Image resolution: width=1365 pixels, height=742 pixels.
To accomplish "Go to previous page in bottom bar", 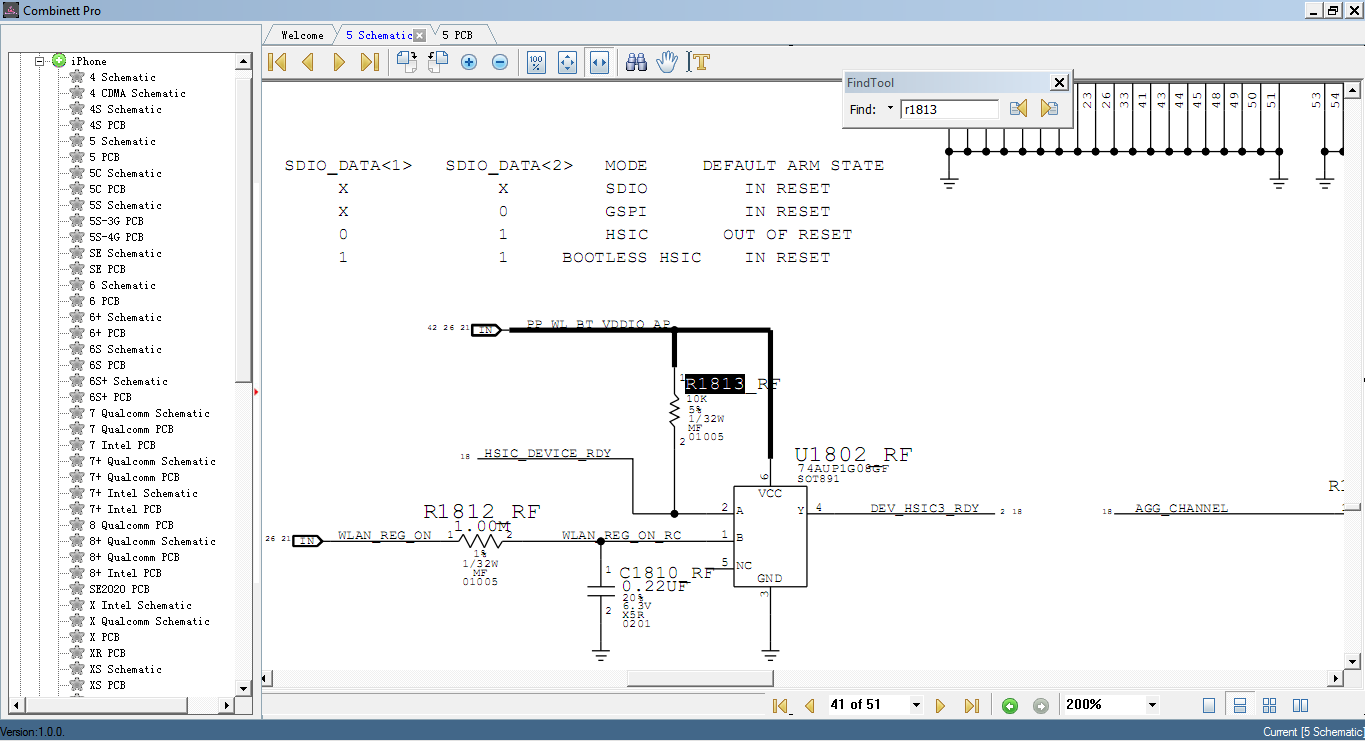I will (x=810, y=706).
